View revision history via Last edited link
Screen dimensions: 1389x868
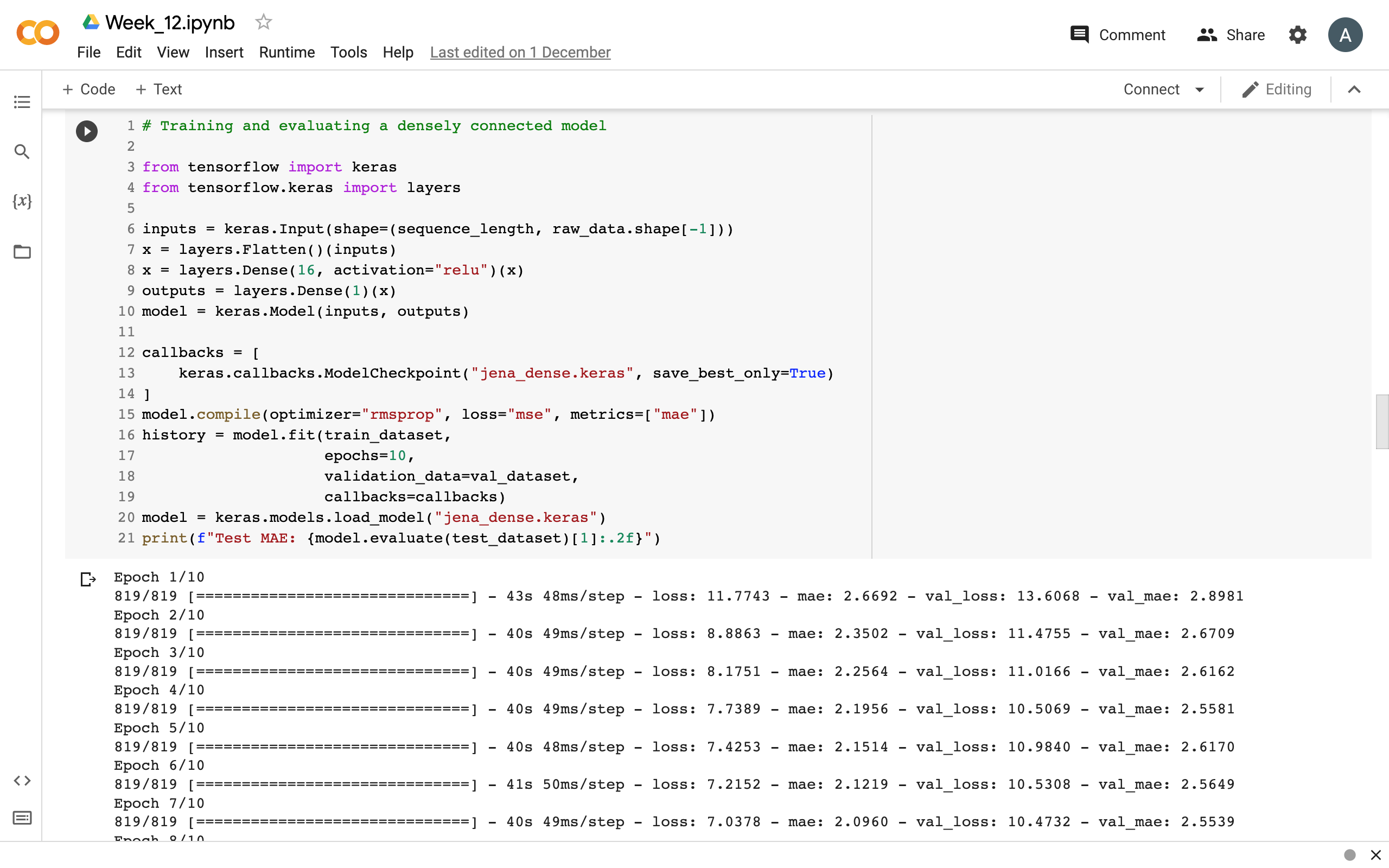[x=519, y=52]
